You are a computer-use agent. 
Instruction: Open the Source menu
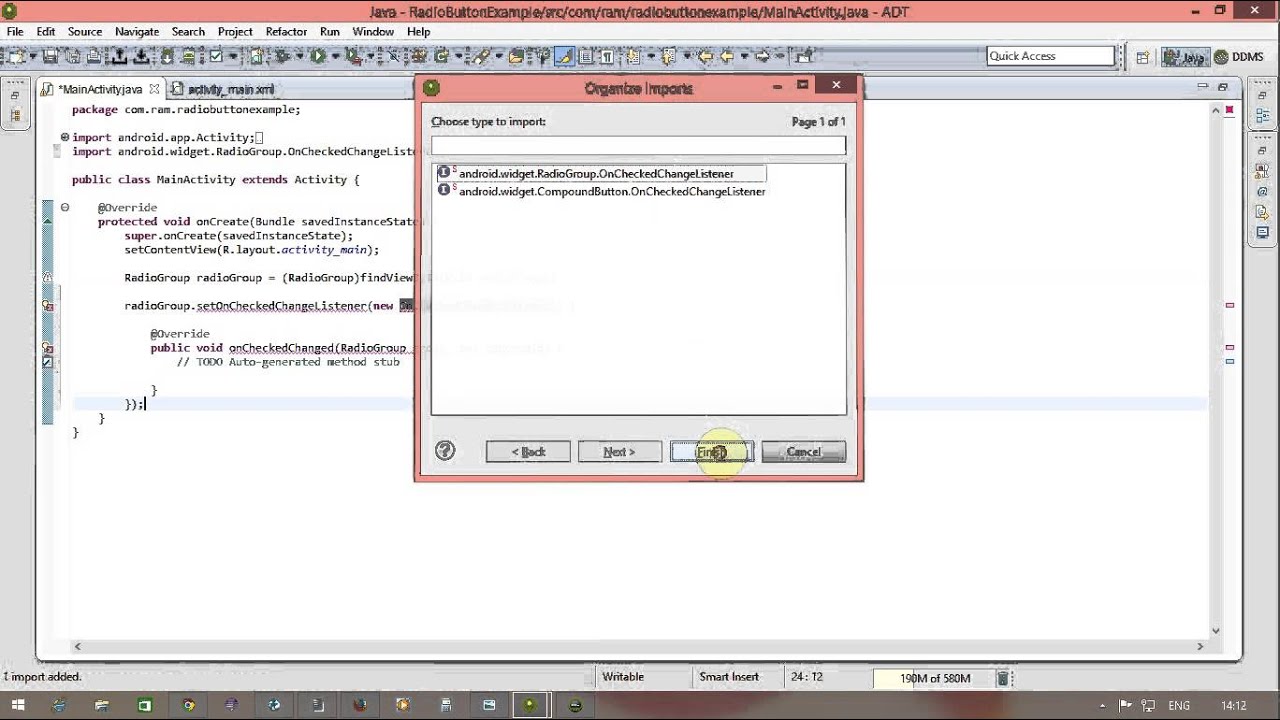coord(85,32)
